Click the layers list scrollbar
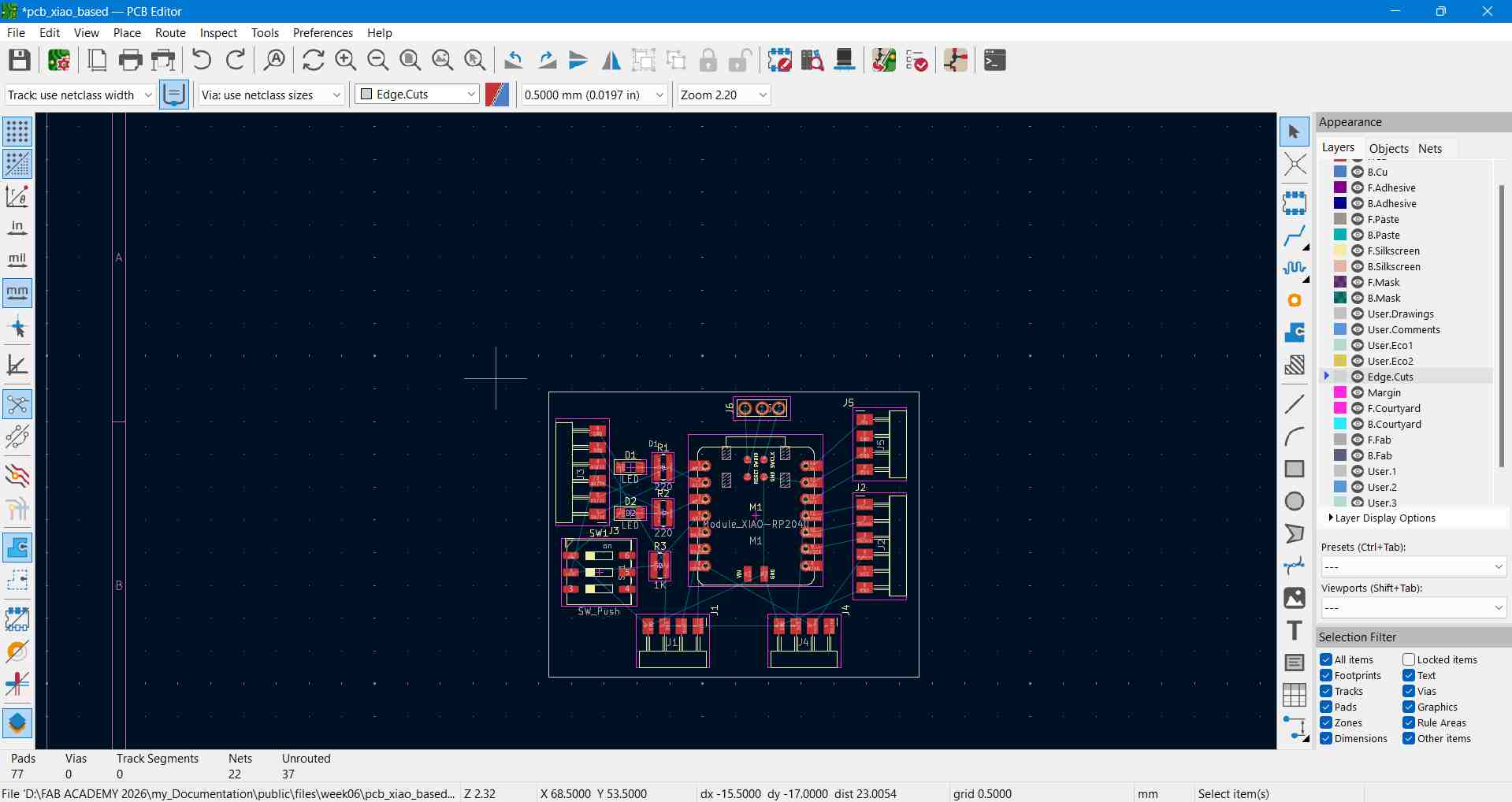1512x802 pixels. [1502, 327]
